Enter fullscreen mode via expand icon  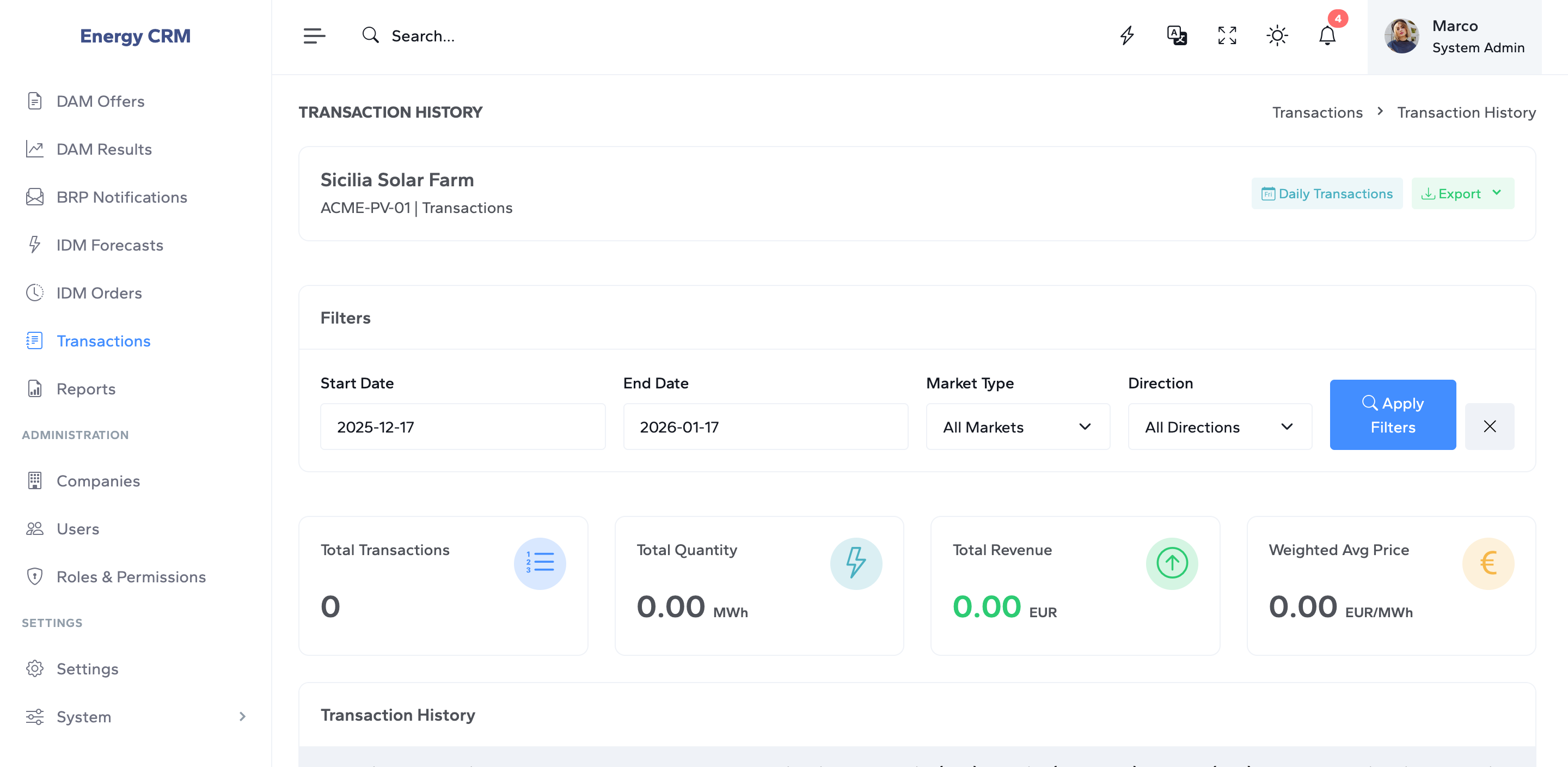1227,35
